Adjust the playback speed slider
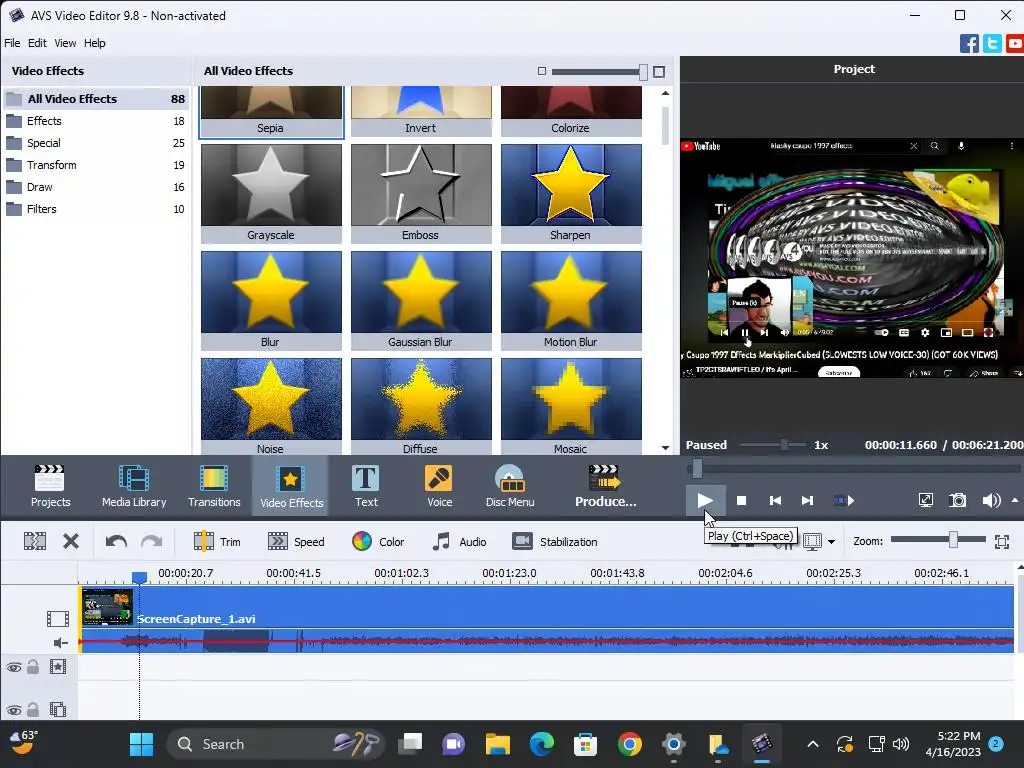Viewport: 1024px width, 768px height. point(784,445)
